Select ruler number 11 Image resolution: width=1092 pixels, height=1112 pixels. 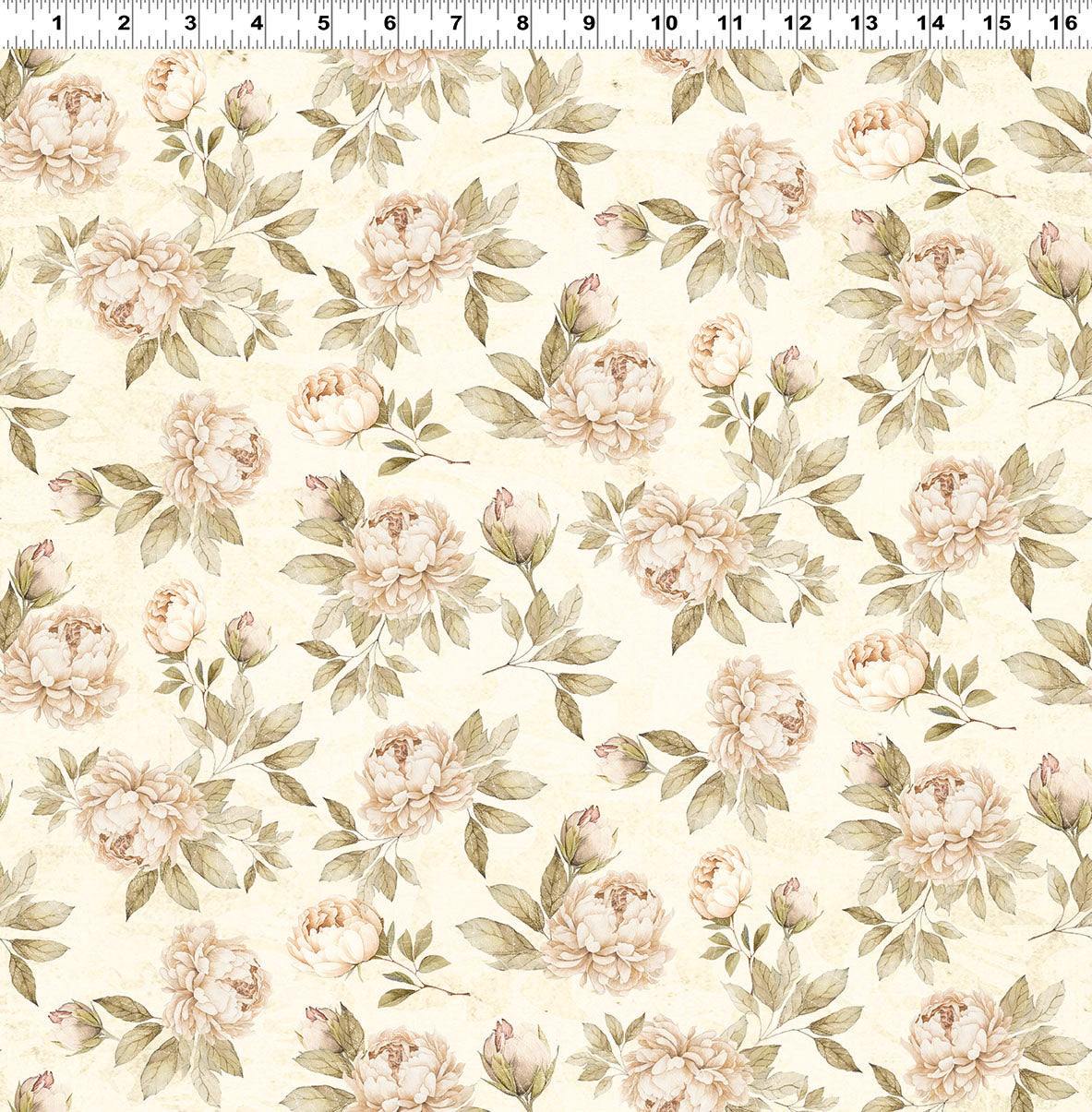(x=729, y=23)
